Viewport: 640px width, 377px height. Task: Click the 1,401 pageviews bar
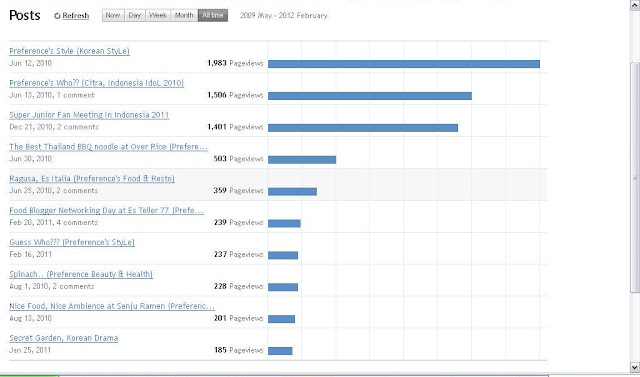[x=363, y=128]
